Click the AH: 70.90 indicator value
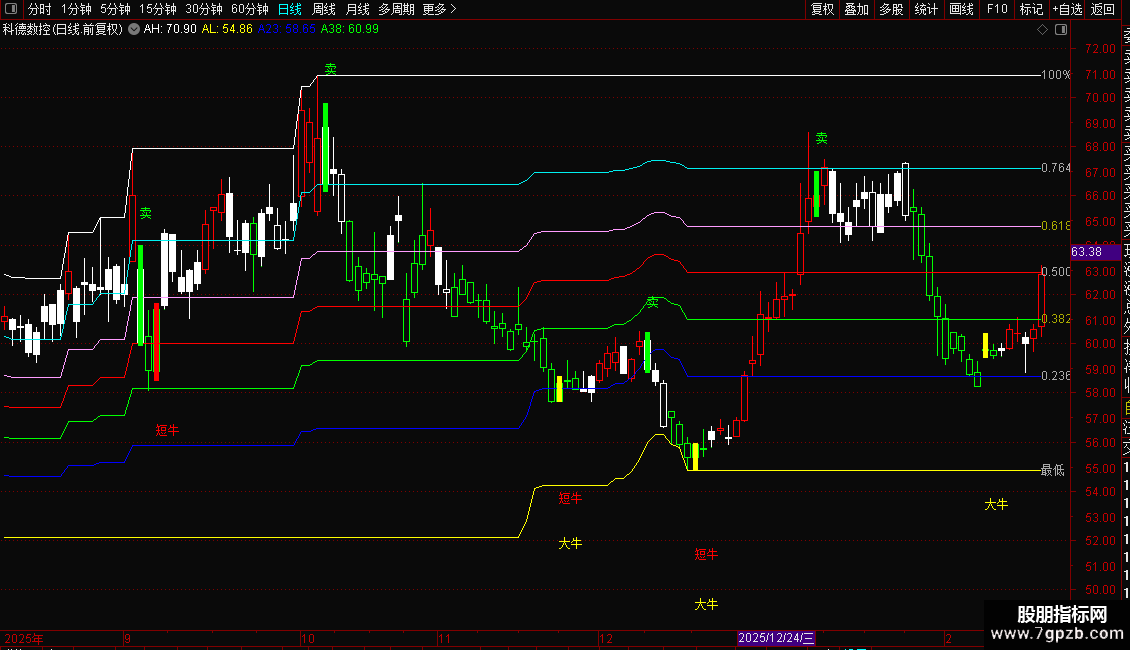Image resolution: width=1130 pixels, height=650 pixels. point(170,29)
